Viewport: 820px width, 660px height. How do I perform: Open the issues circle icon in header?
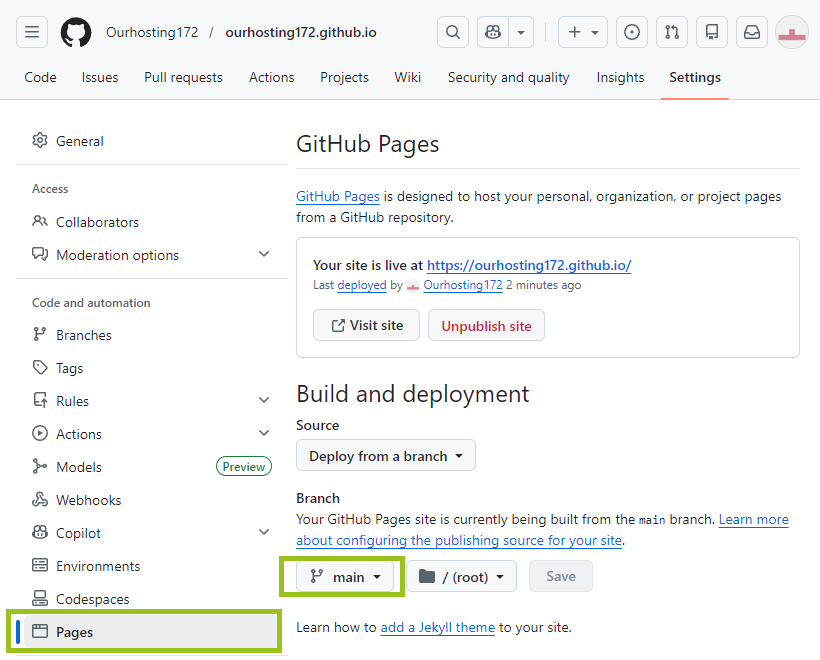pos(632,32)
